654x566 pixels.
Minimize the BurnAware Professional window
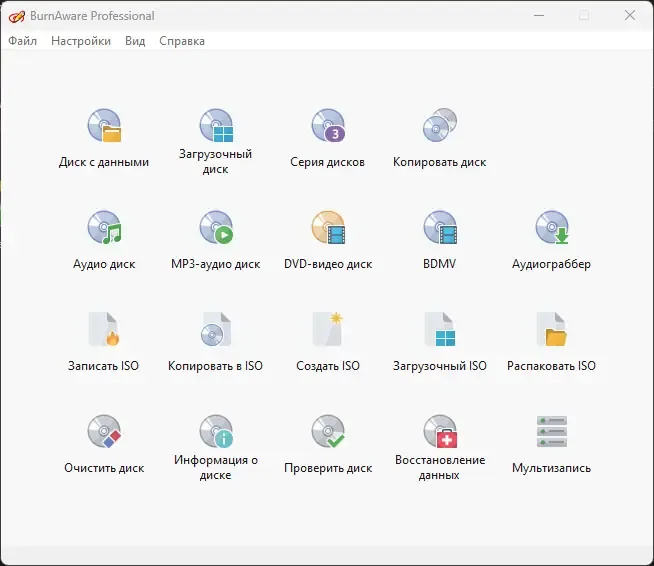[539, 15]
